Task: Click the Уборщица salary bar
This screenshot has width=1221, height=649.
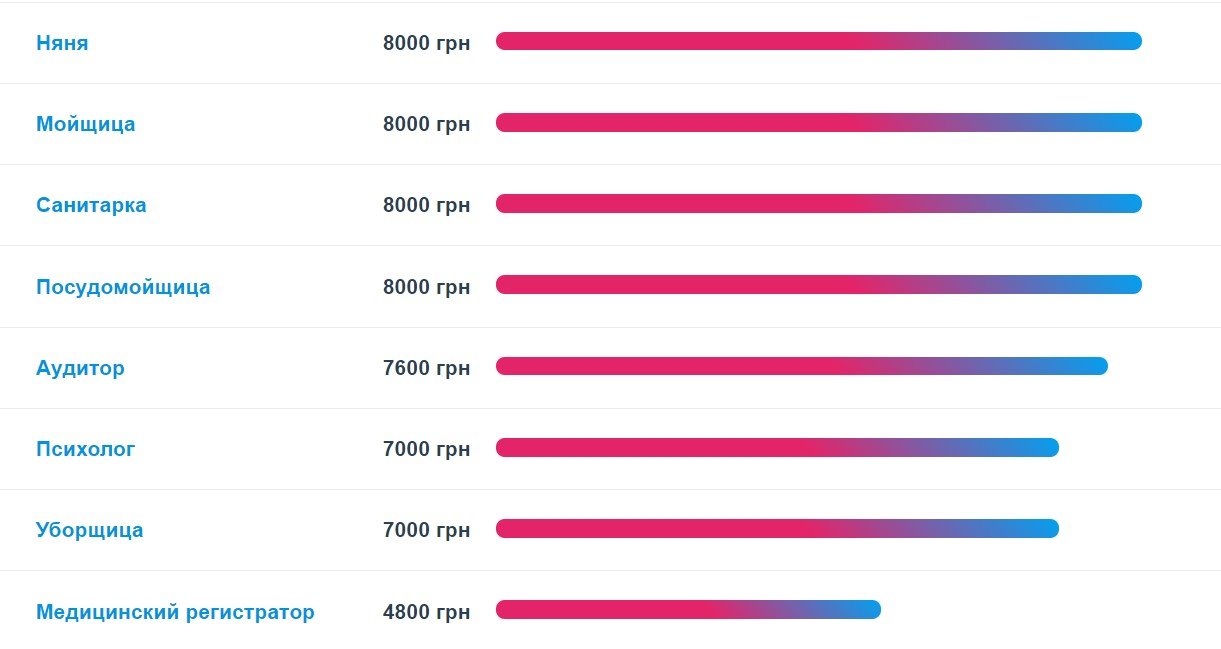Action: (777, 528)
